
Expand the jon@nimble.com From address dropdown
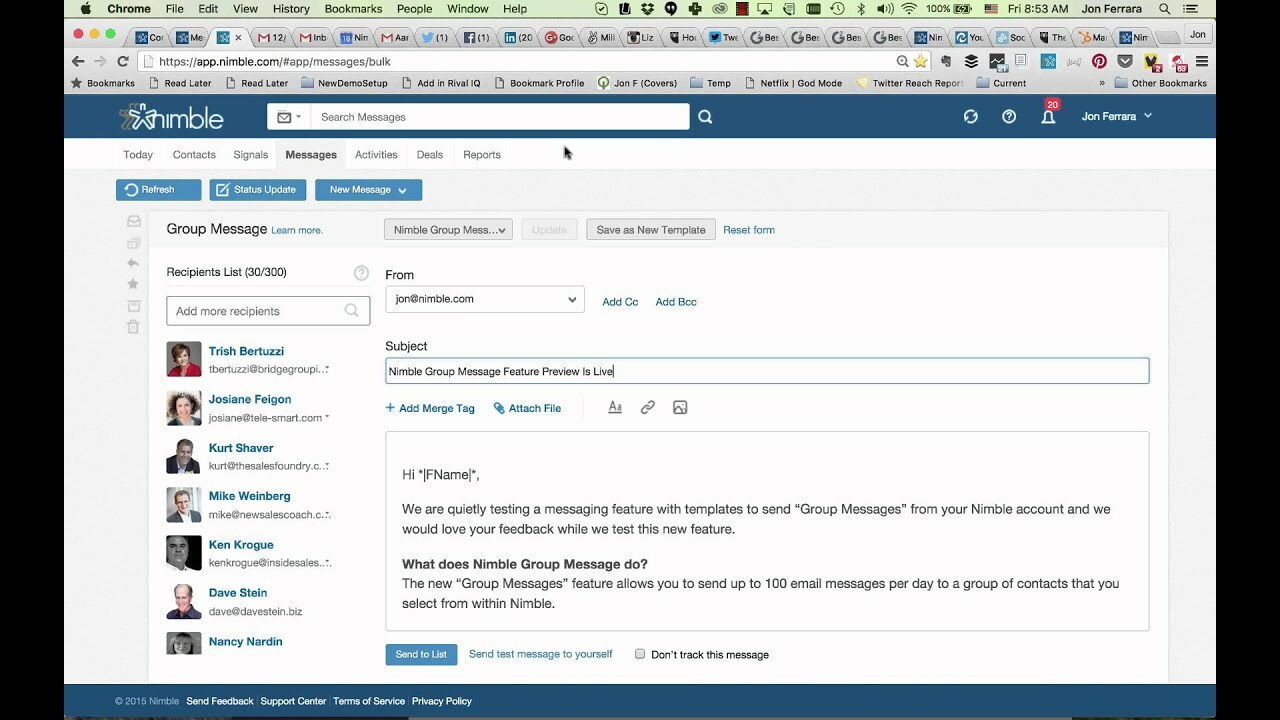pos(484,299)
